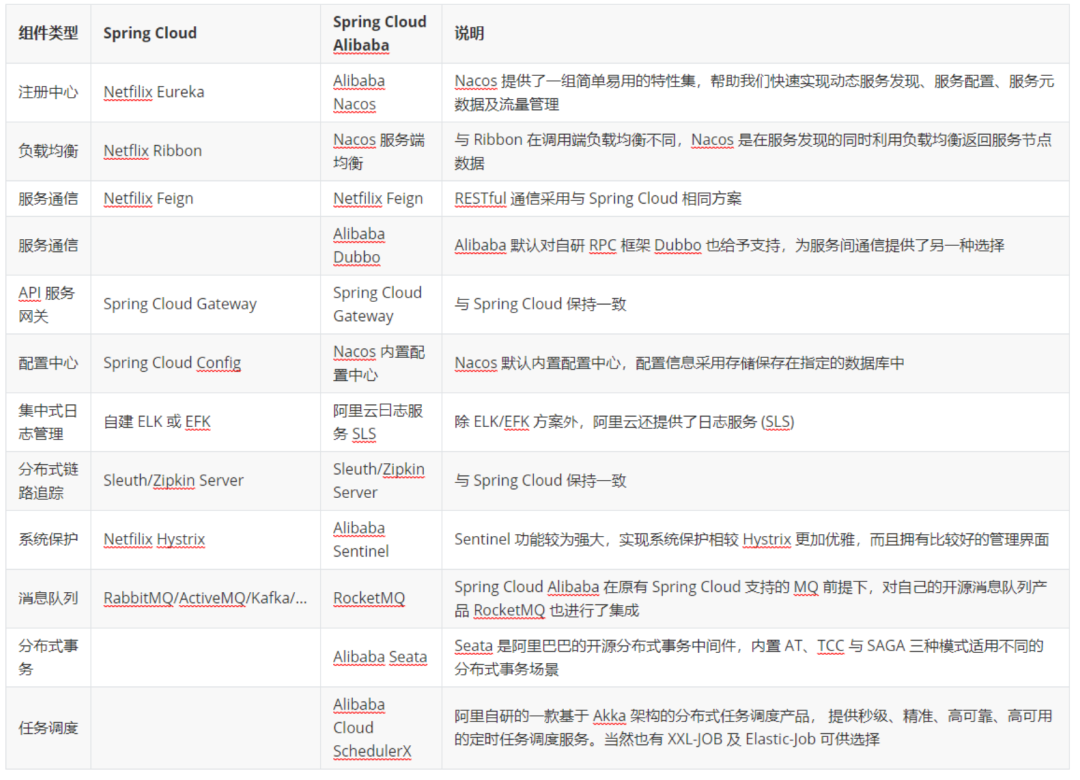Click the Spring Cloud Alibaba column header
1080x780 pixels.
[x=380, y=33]
